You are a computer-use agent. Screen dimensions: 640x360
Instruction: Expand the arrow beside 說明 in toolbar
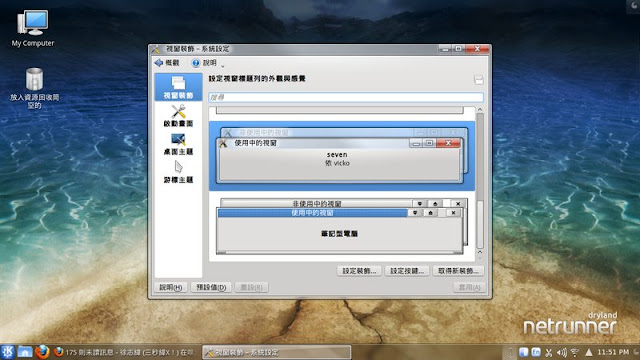[x=223, y=65]
